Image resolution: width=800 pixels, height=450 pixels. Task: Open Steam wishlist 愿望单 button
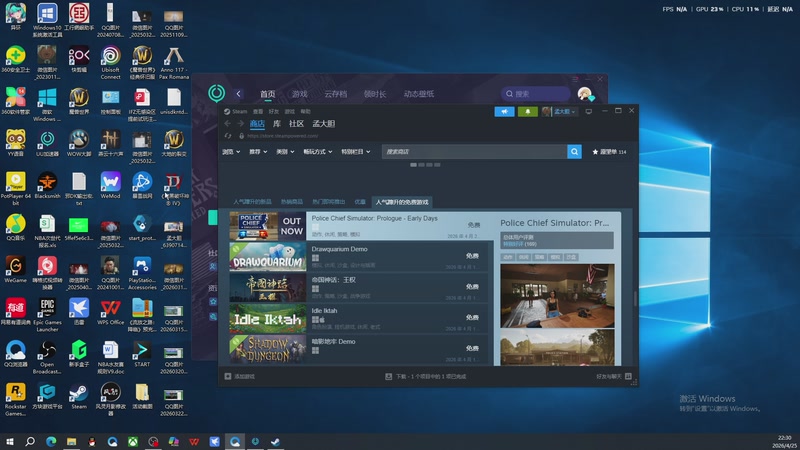pos(609,152)
